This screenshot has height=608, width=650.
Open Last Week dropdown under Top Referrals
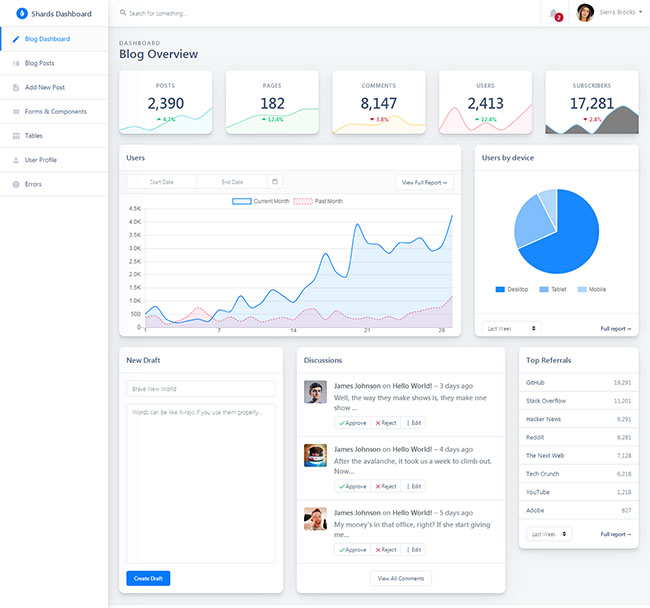click(x=549, y=534)
